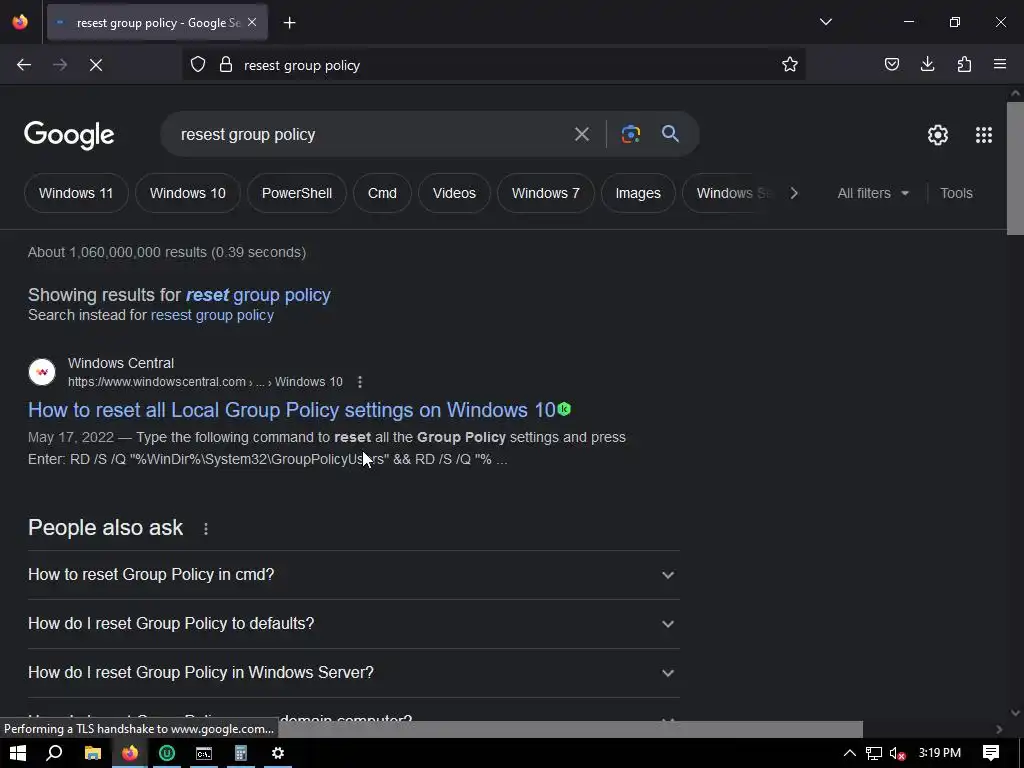Open Google quick settings gear
This screenshot has width=1024, height=768.
tap(938, 135)
